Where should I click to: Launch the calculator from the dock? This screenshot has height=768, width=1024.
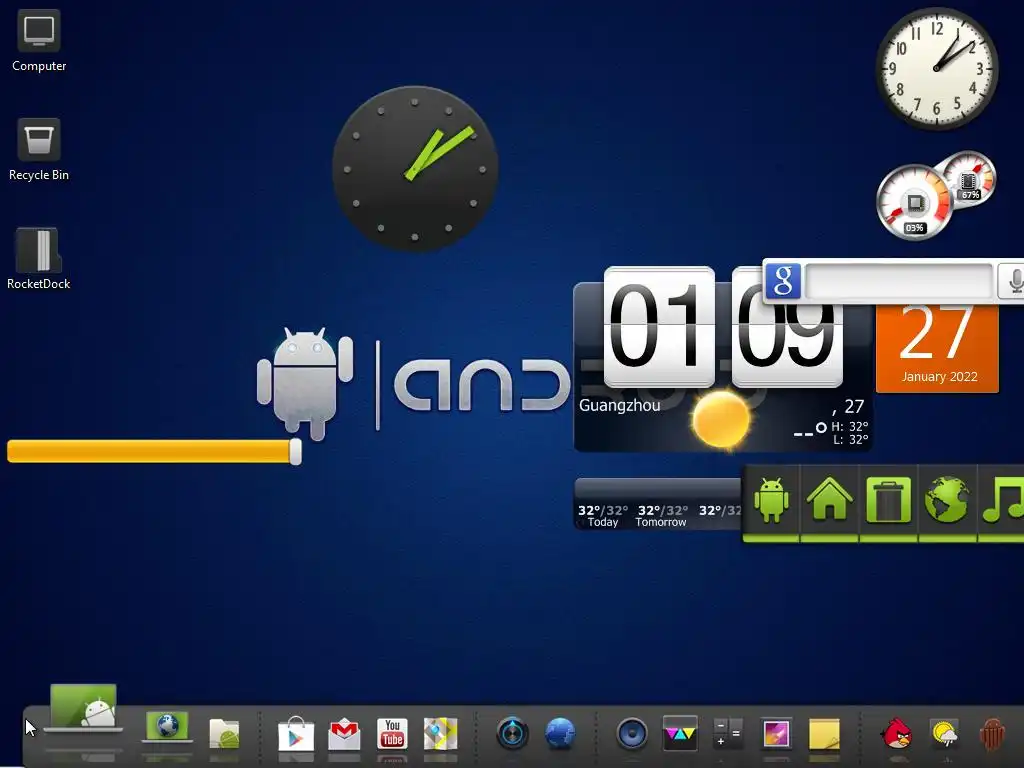click(x=728, y=733)
